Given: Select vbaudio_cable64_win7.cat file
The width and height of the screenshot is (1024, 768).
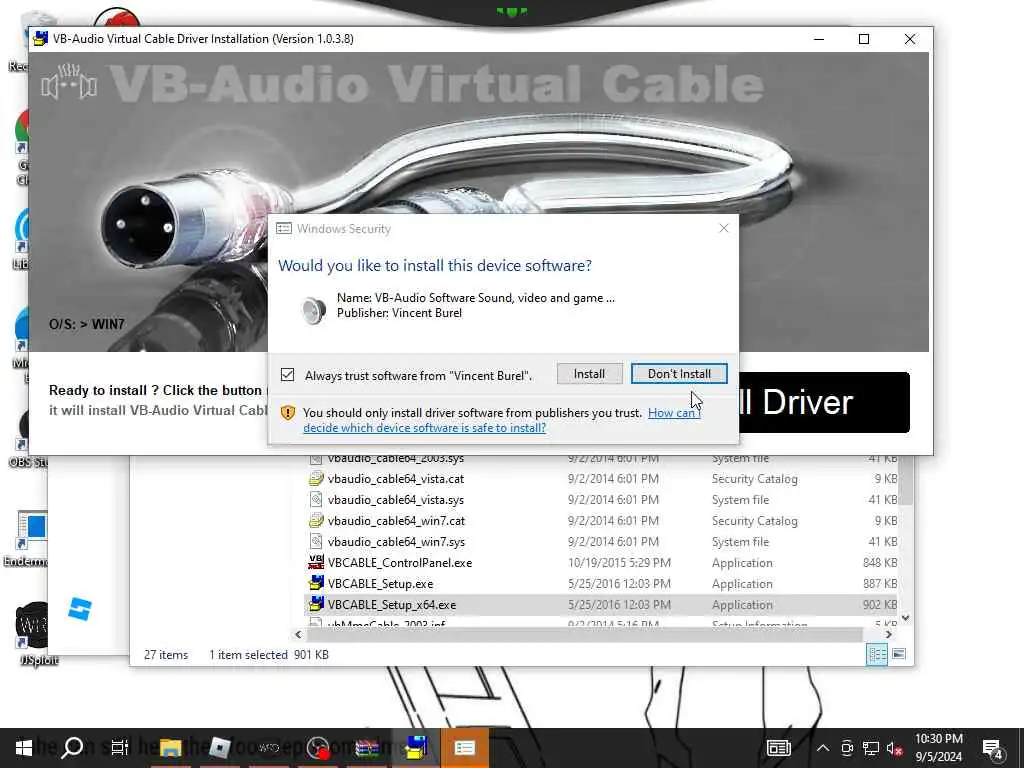Looking at the screenshot, I should pos(396,520).
